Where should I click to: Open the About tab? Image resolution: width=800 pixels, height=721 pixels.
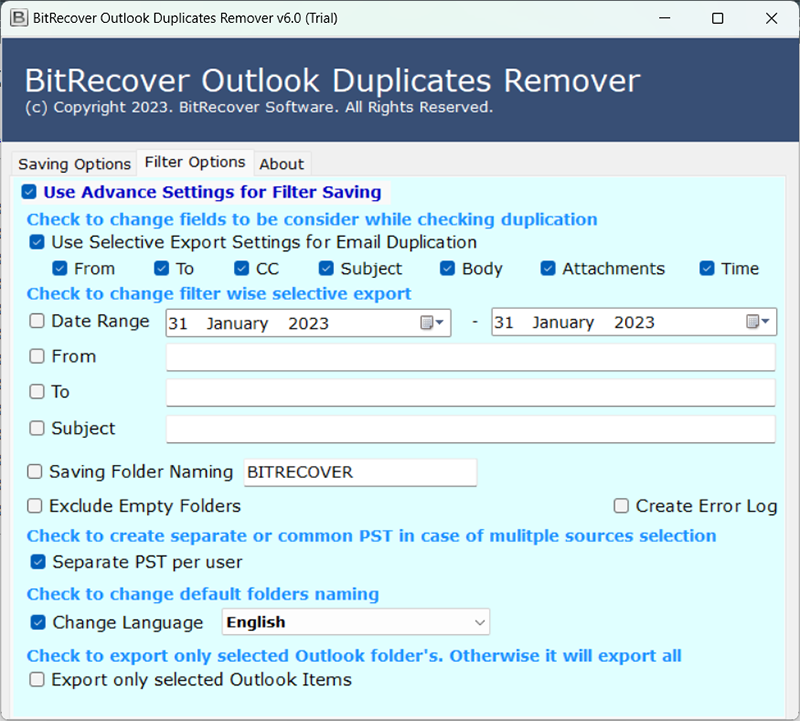pyautogui.click(x=282, y=164)
